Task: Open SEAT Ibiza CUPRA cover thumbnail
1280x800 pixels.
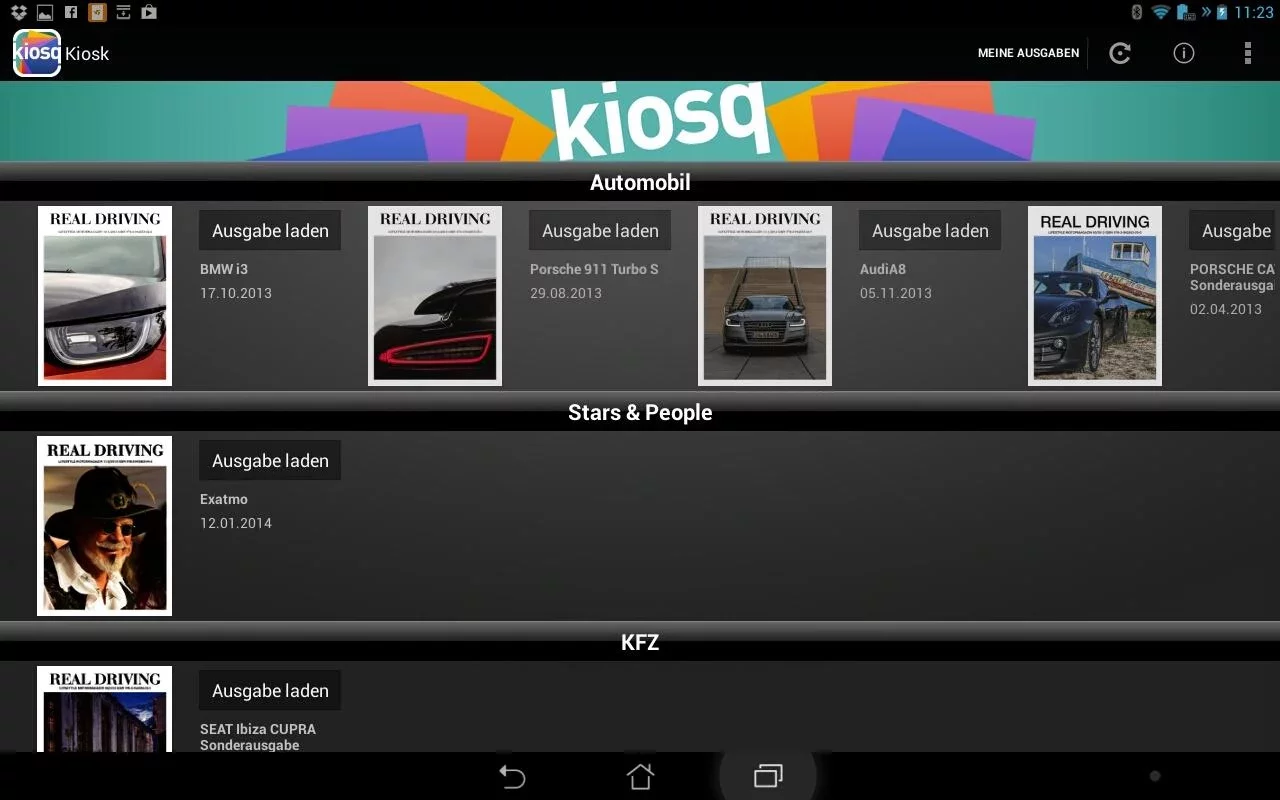Action: [105, 709]
